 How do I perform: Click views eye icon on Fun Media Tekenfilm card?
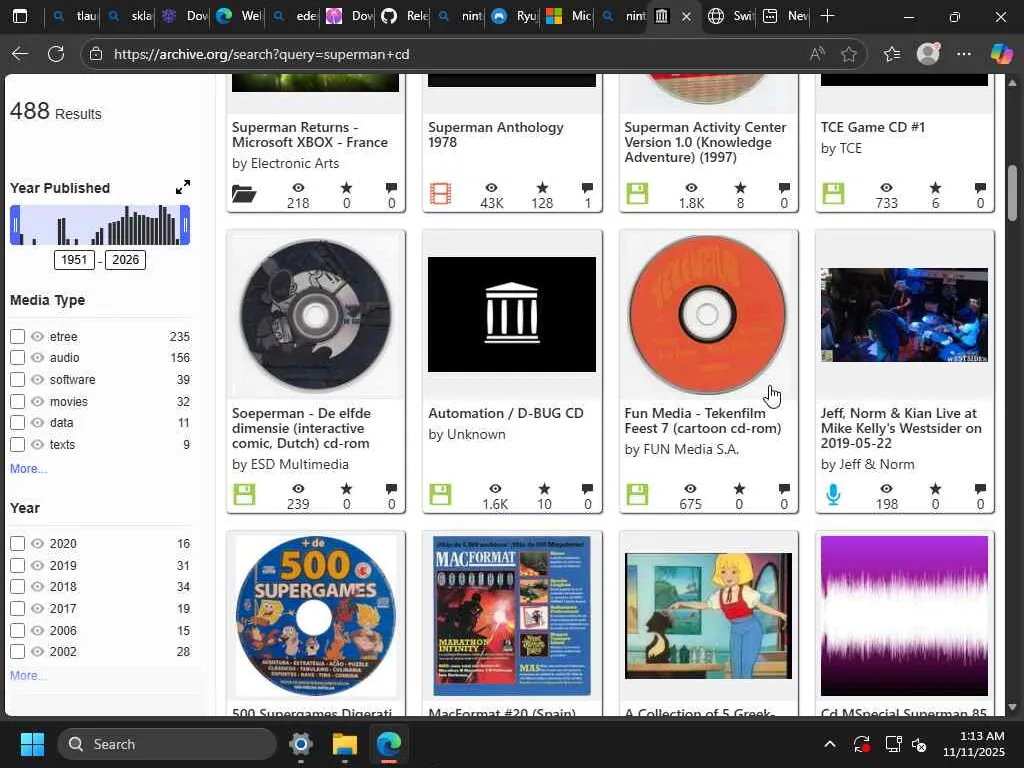(690, 488)
